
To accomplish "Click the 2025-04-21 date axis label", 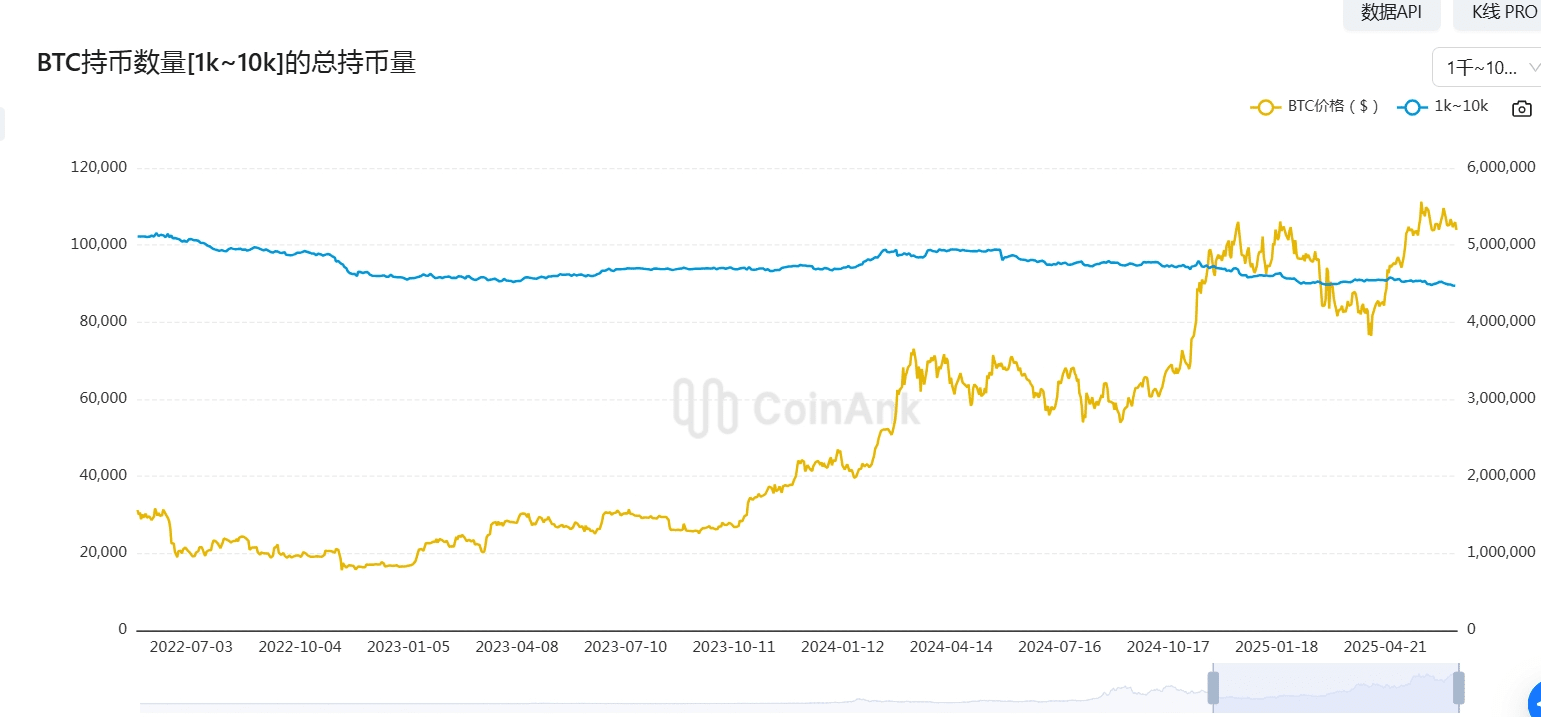I will [x=1384, y=647].
